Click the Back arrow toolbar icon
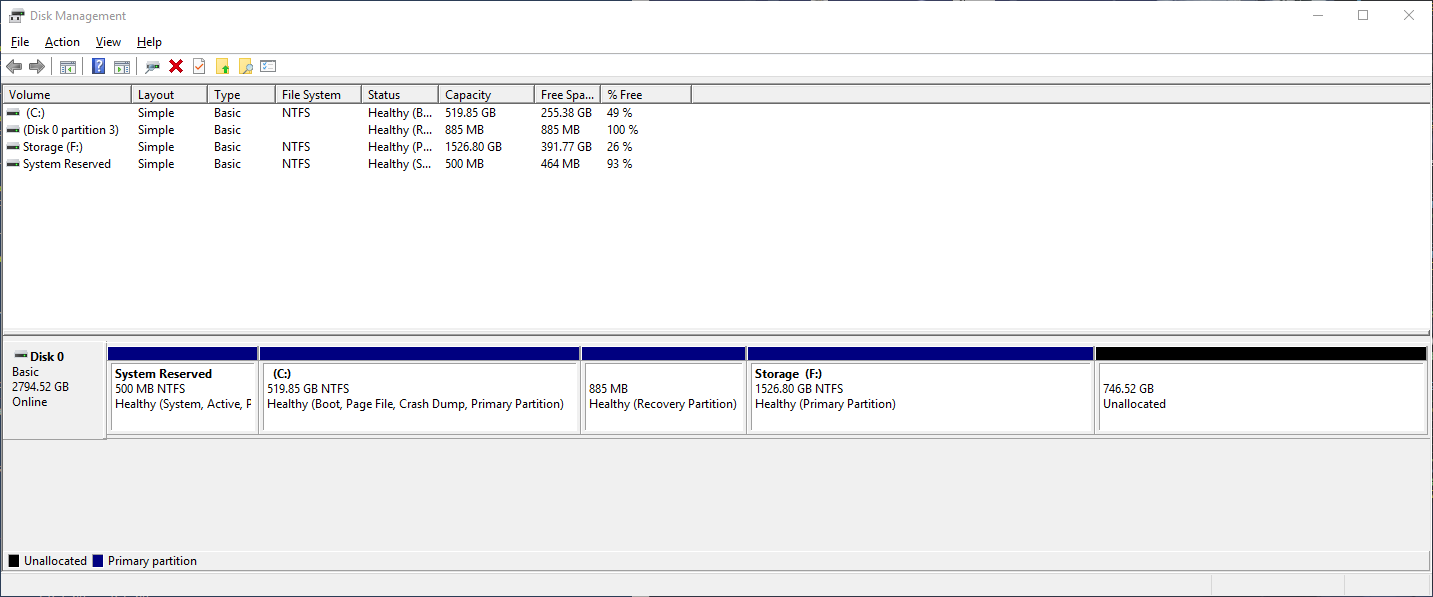The image size is (1433, 597). [14, 67]
